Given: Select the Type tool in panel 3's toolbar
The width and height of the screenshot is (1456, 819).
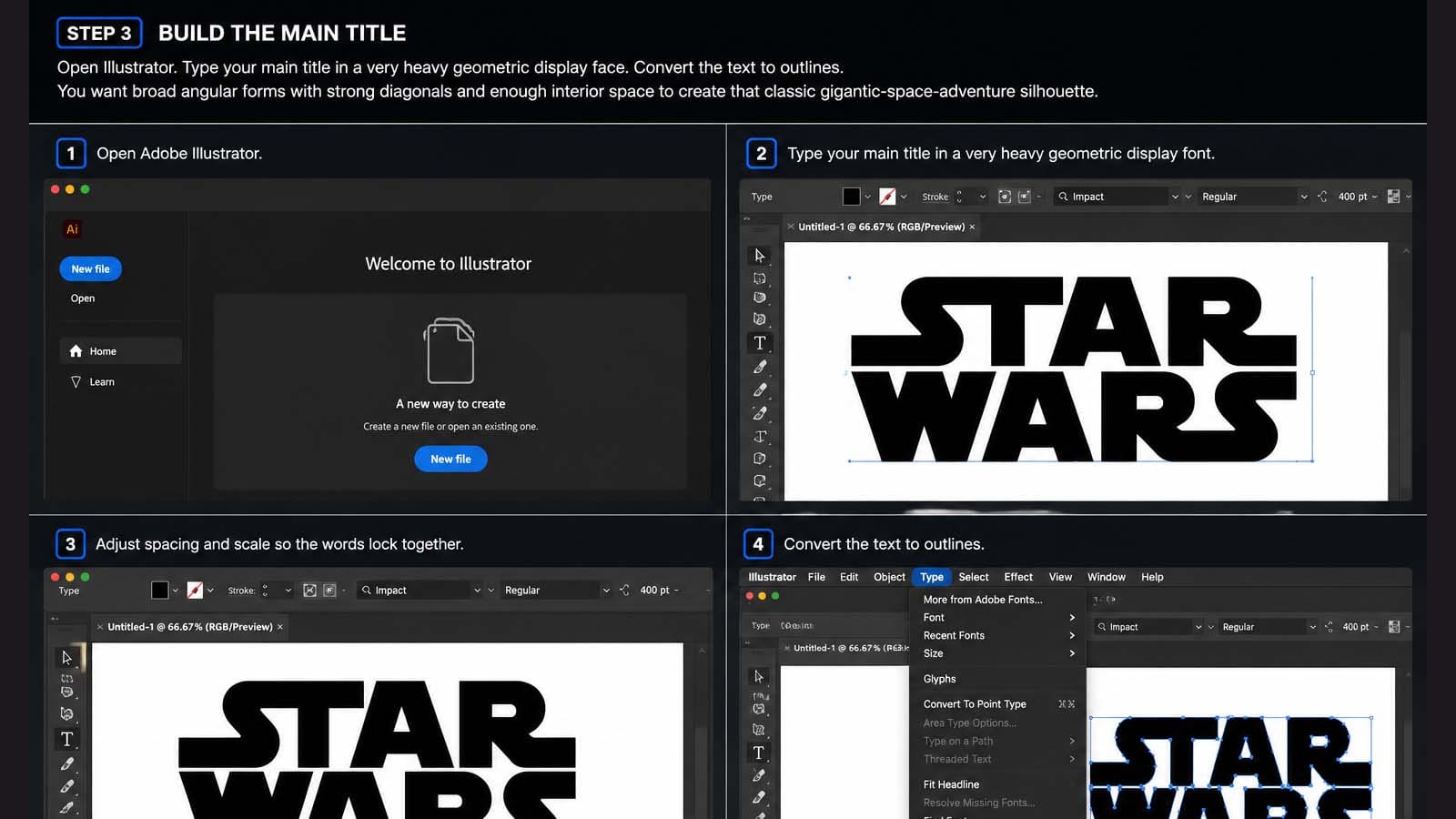Looking at the screenshot, I should coord(66,739).
